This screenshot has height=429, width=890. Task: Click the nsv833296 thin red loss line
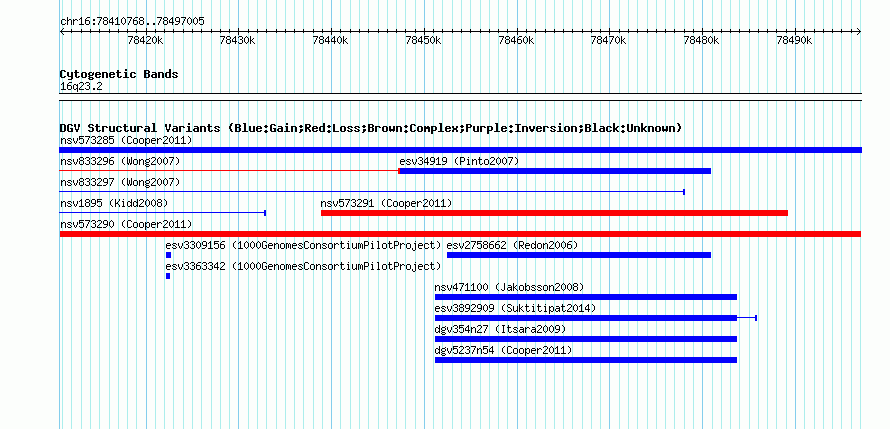point(229,170)
